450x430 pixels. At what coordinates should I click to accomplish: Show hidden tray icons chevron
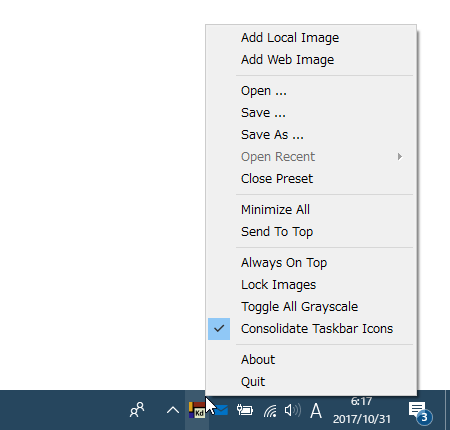coord(173,410)
